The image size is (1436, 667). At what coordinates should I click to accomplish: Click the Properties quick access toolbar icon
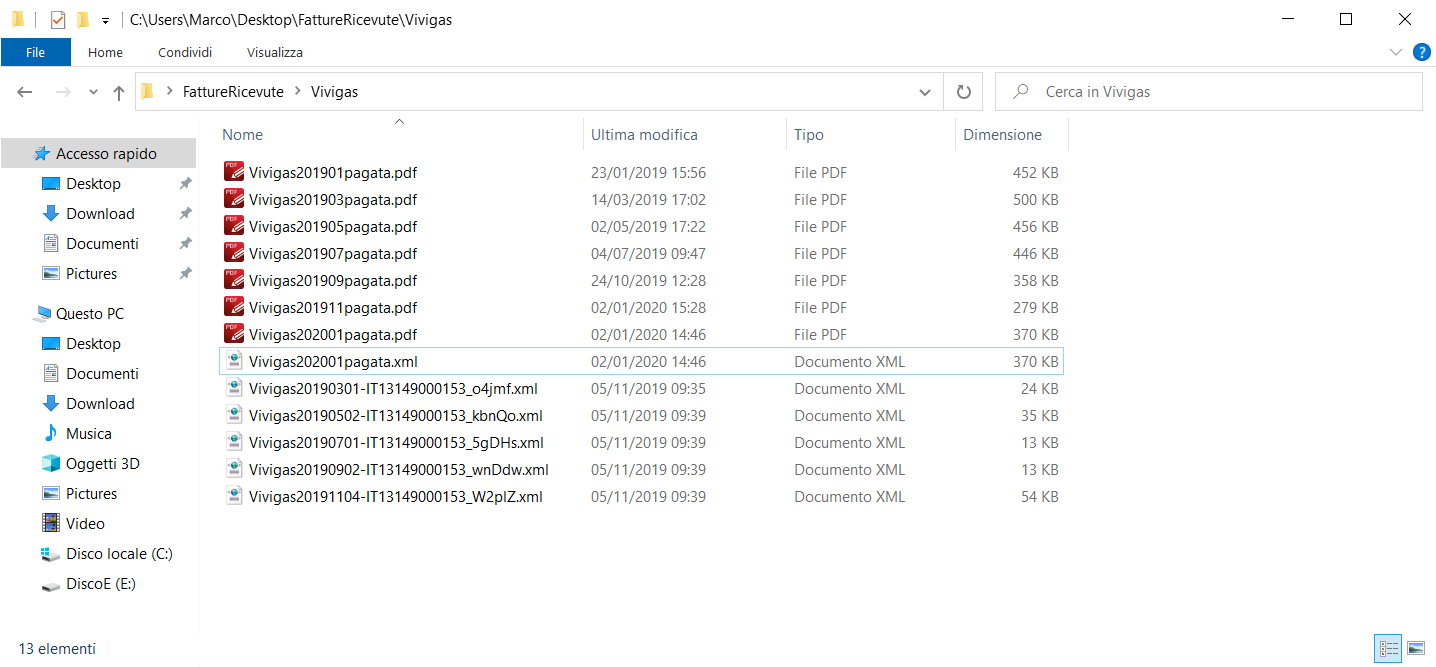coord(57,19)
